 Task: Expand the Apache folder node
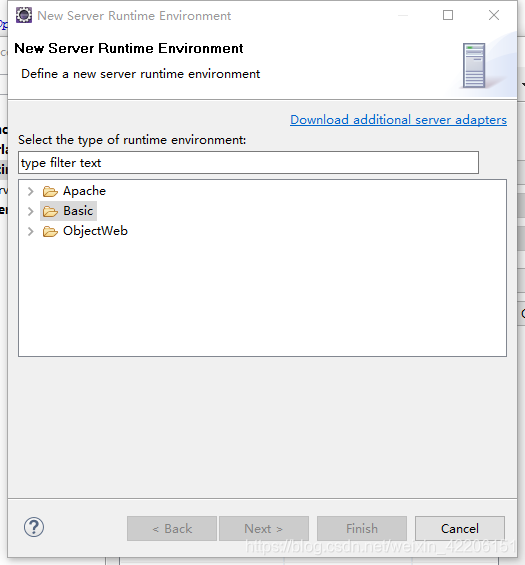point(31,191)
